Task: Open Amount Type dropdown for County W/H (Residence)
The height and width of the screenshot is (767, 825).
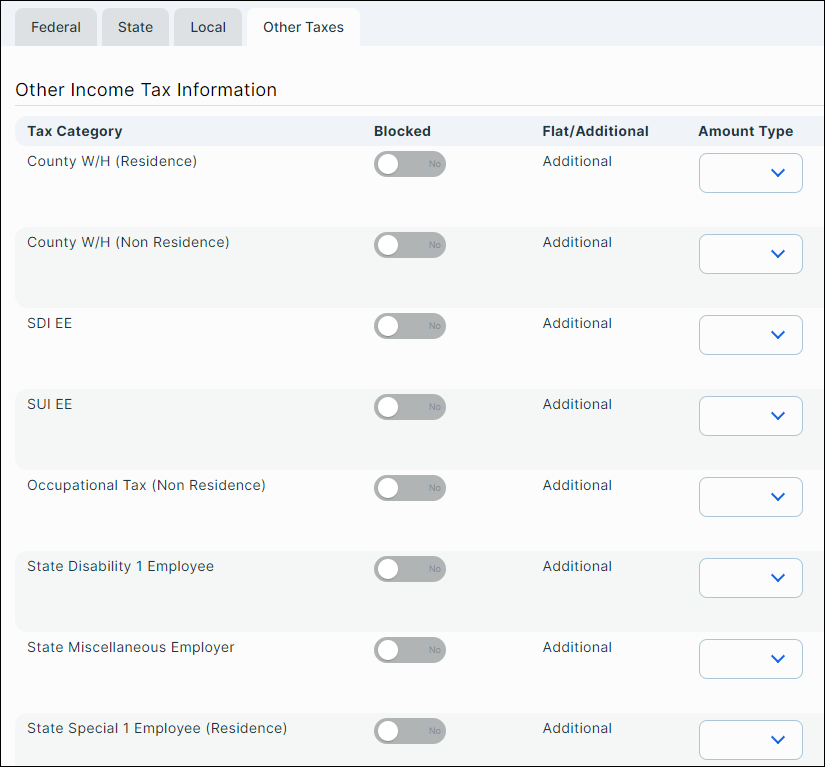Action: coord(751,173)
